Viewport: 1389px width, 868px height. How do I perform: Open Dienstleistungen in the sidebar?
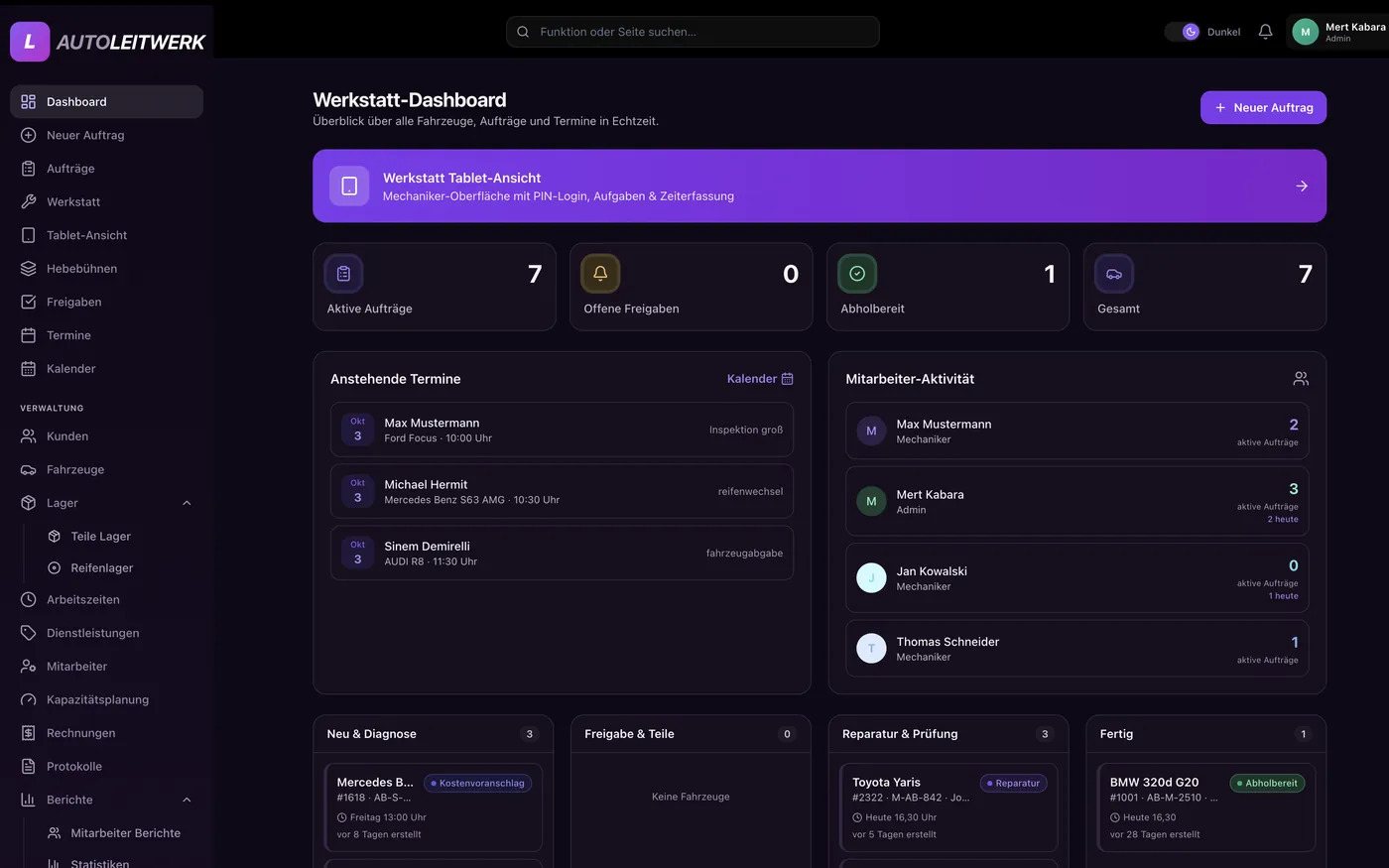106,633
